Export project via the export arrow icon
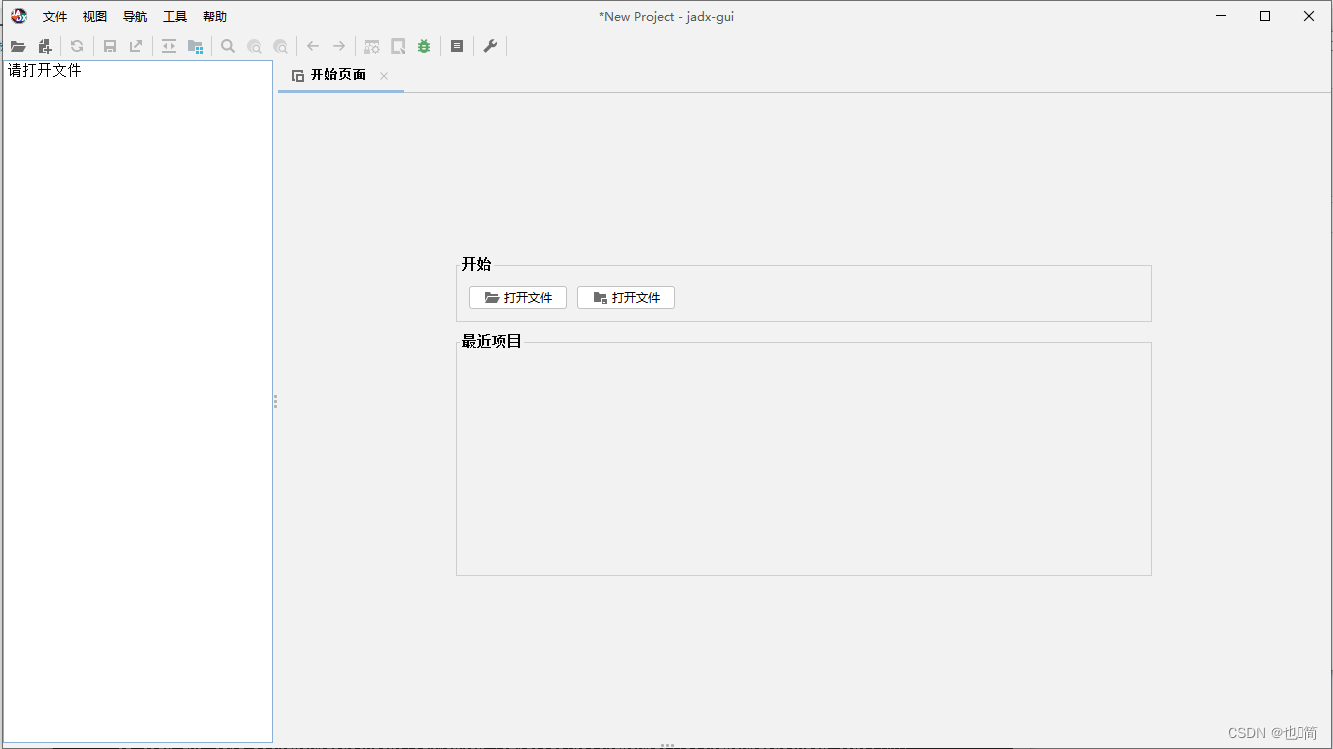 pos(135,45)
